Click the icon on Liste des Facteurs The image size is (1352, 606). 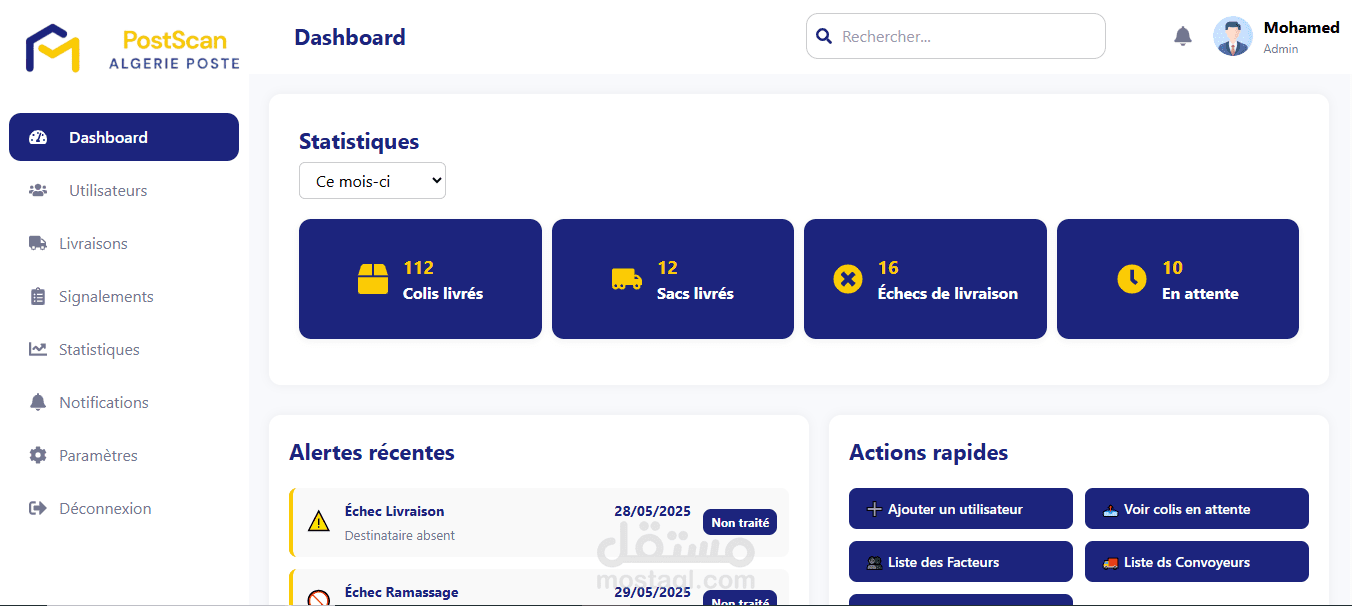coord(874,562)
